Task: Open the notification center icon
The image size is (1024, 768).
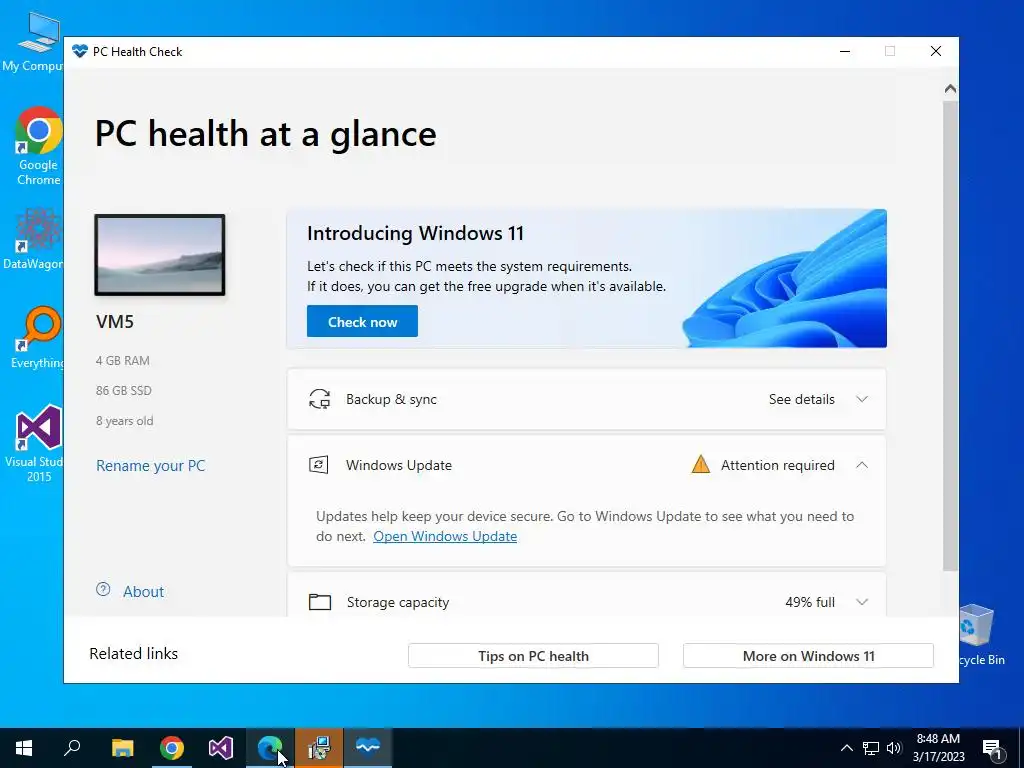Action: (x=992, y=748)
